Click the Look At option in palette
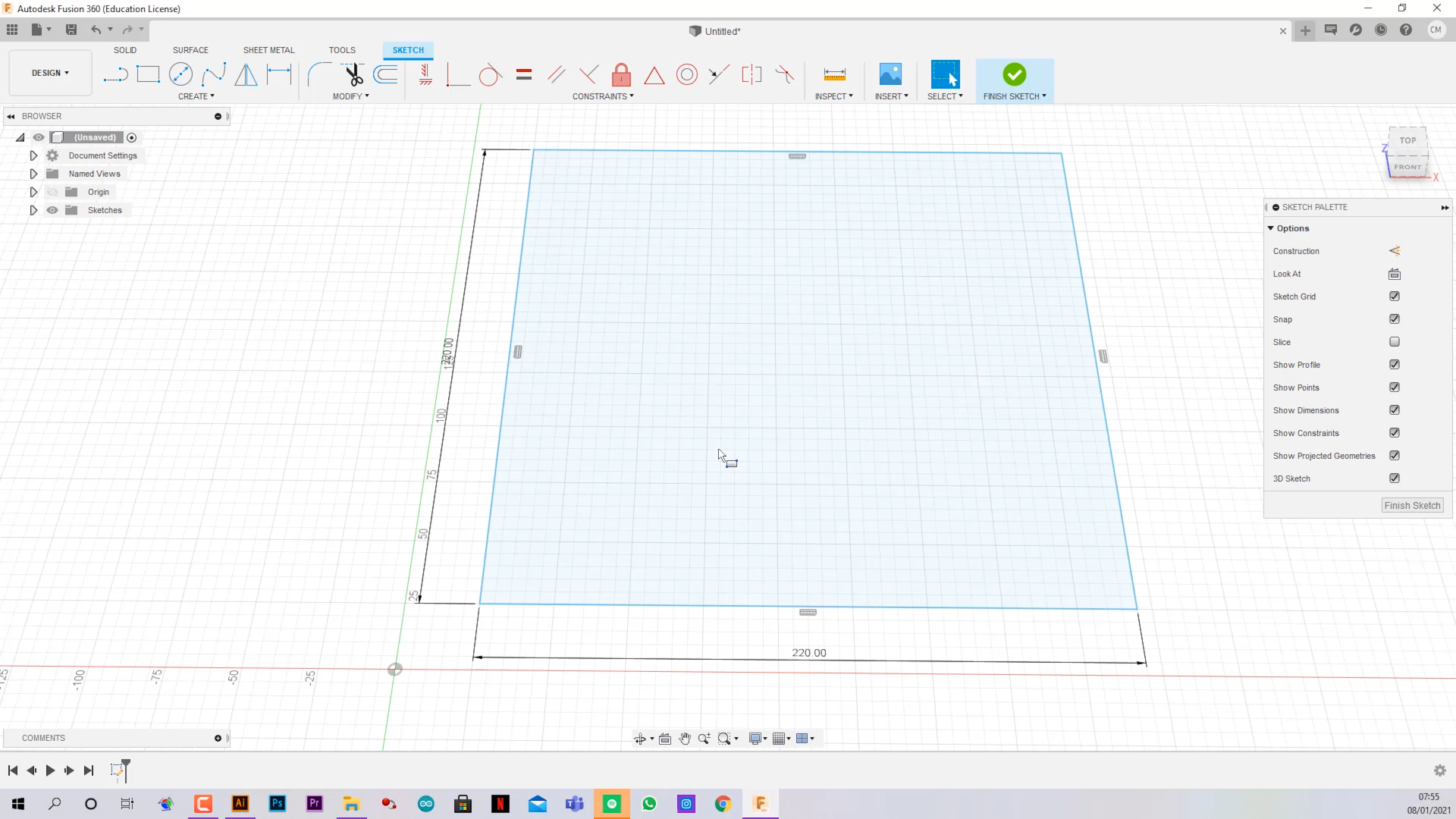The width and height of the screenshot is (1456, 819). (x=1395, y=273)
